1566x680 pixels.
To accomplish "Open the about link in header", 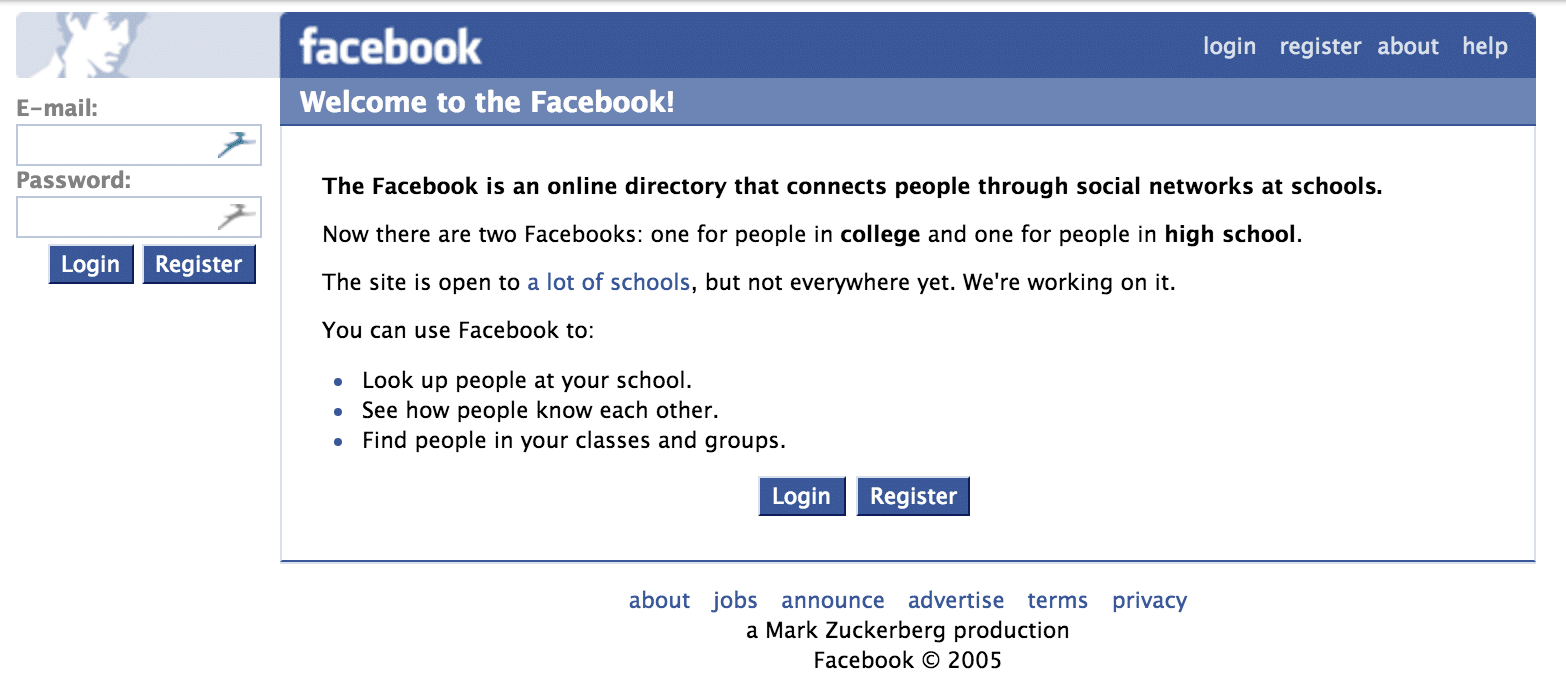I will tap(1408, 47).
